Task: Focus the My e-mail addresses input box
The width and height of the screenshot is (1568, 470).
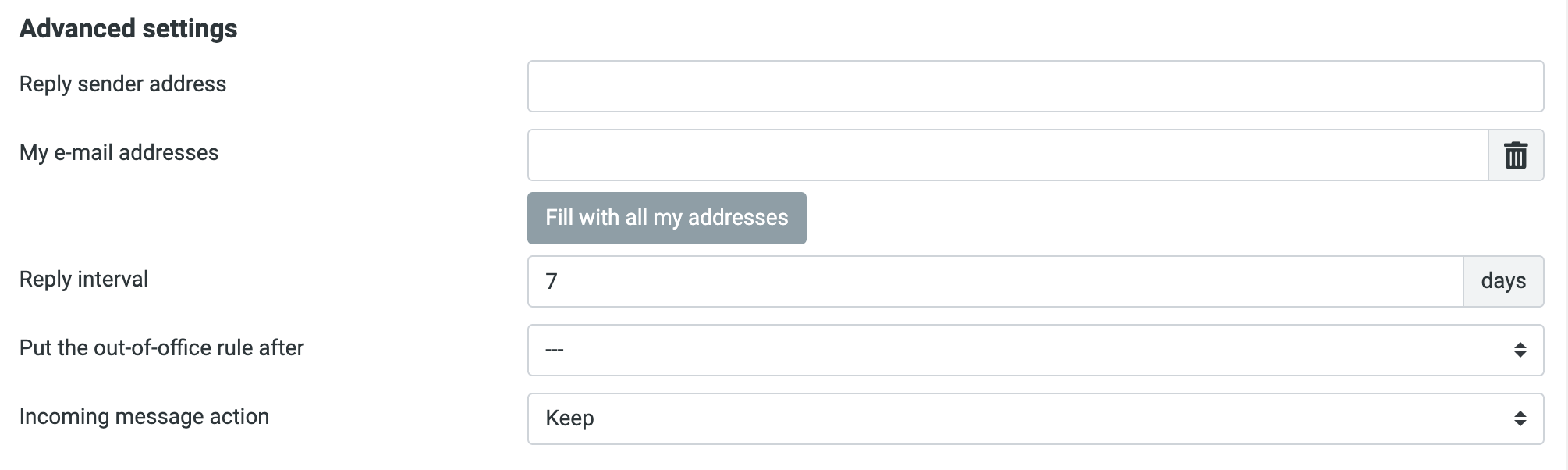Action: [x=1006, y=155]
